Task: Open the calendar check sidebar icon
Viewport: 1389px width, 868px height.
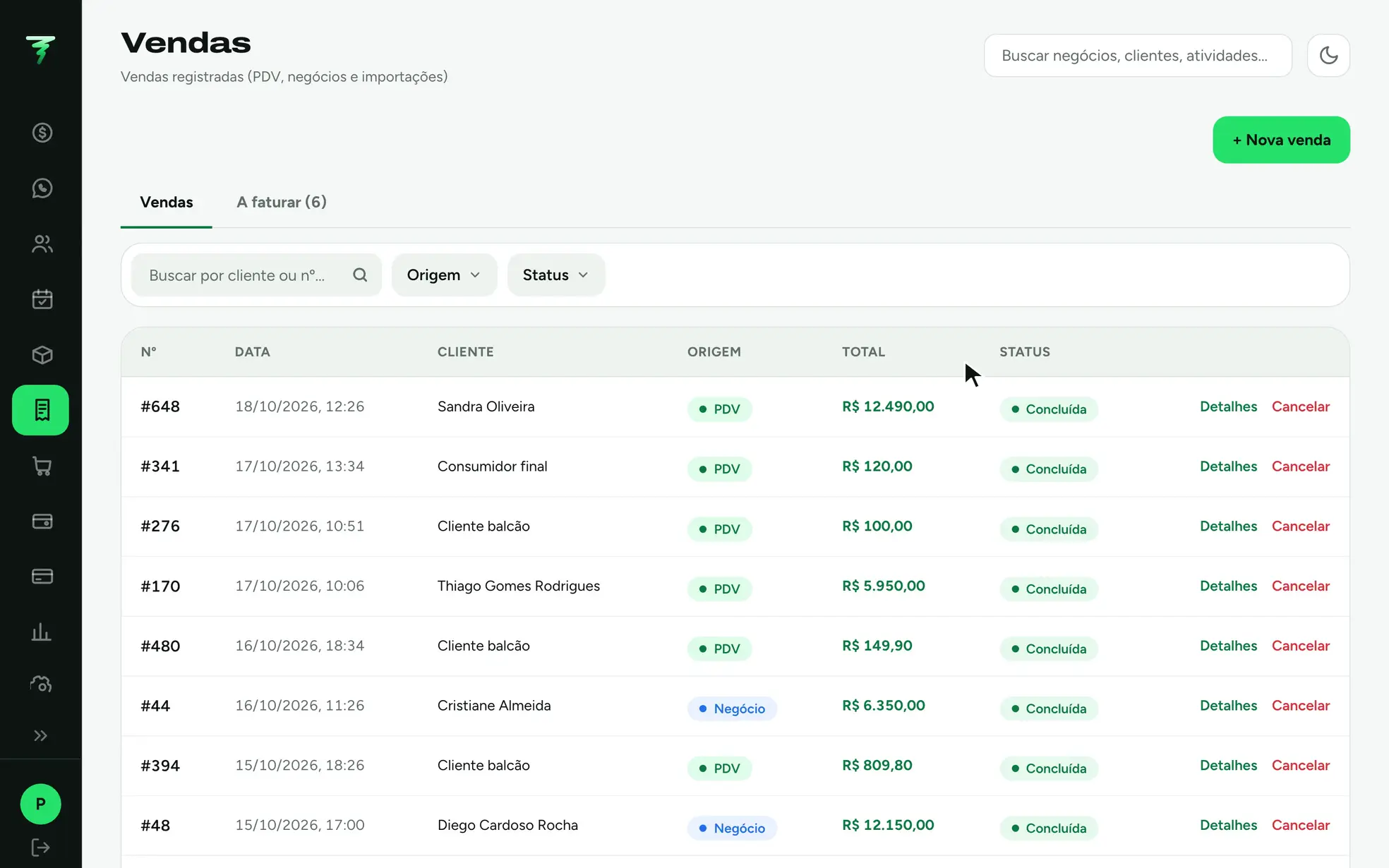Action: (42, 299)
